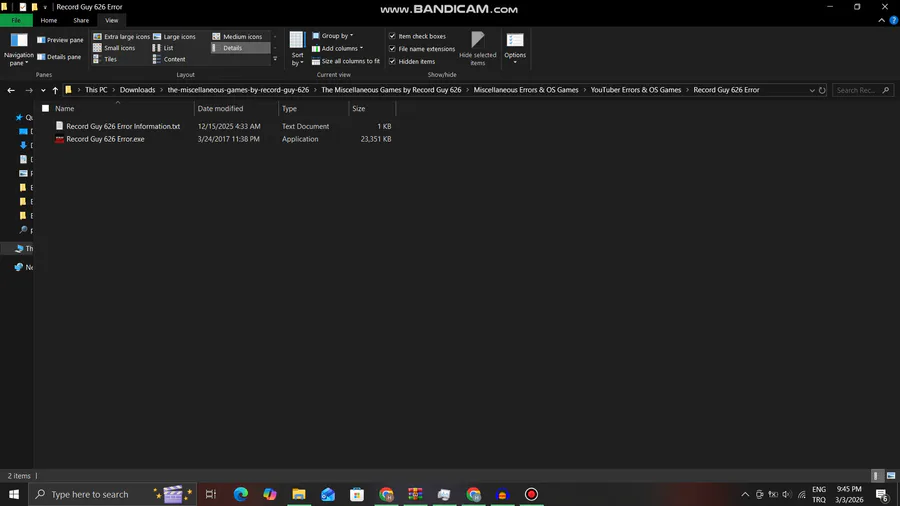The width and height of the screenshot is (900, 506).
Task: Open the Sort by menu
Action: (297, 49)
